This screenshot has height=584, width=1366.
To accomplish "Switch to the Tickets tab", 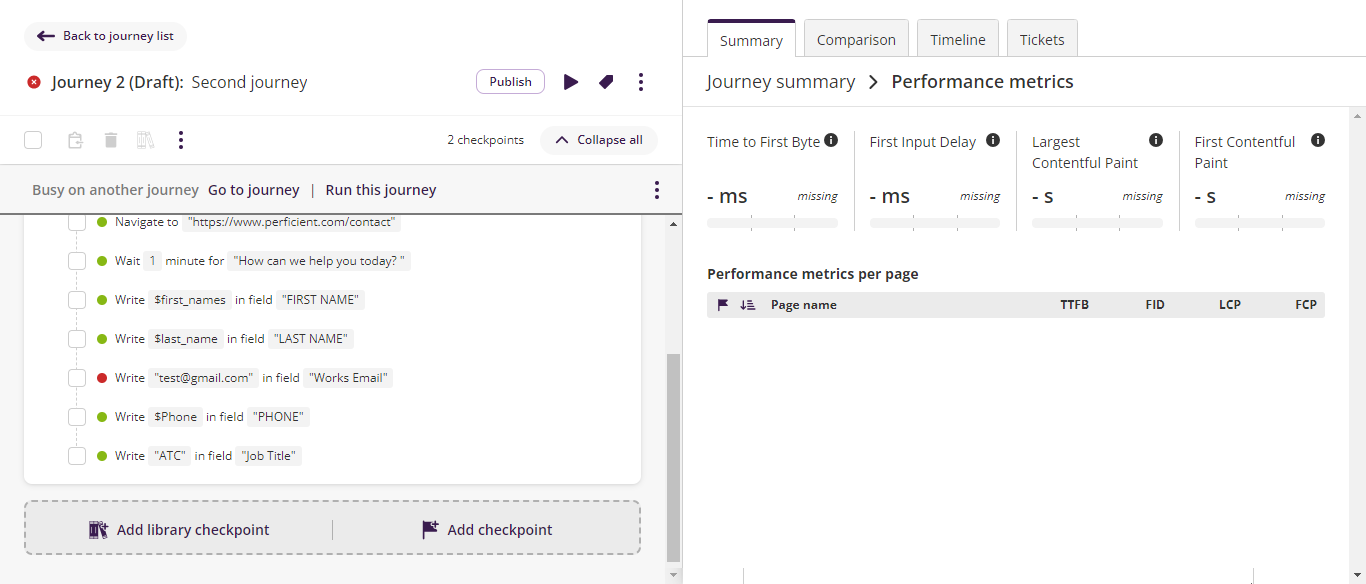I will coord(1042,40).
